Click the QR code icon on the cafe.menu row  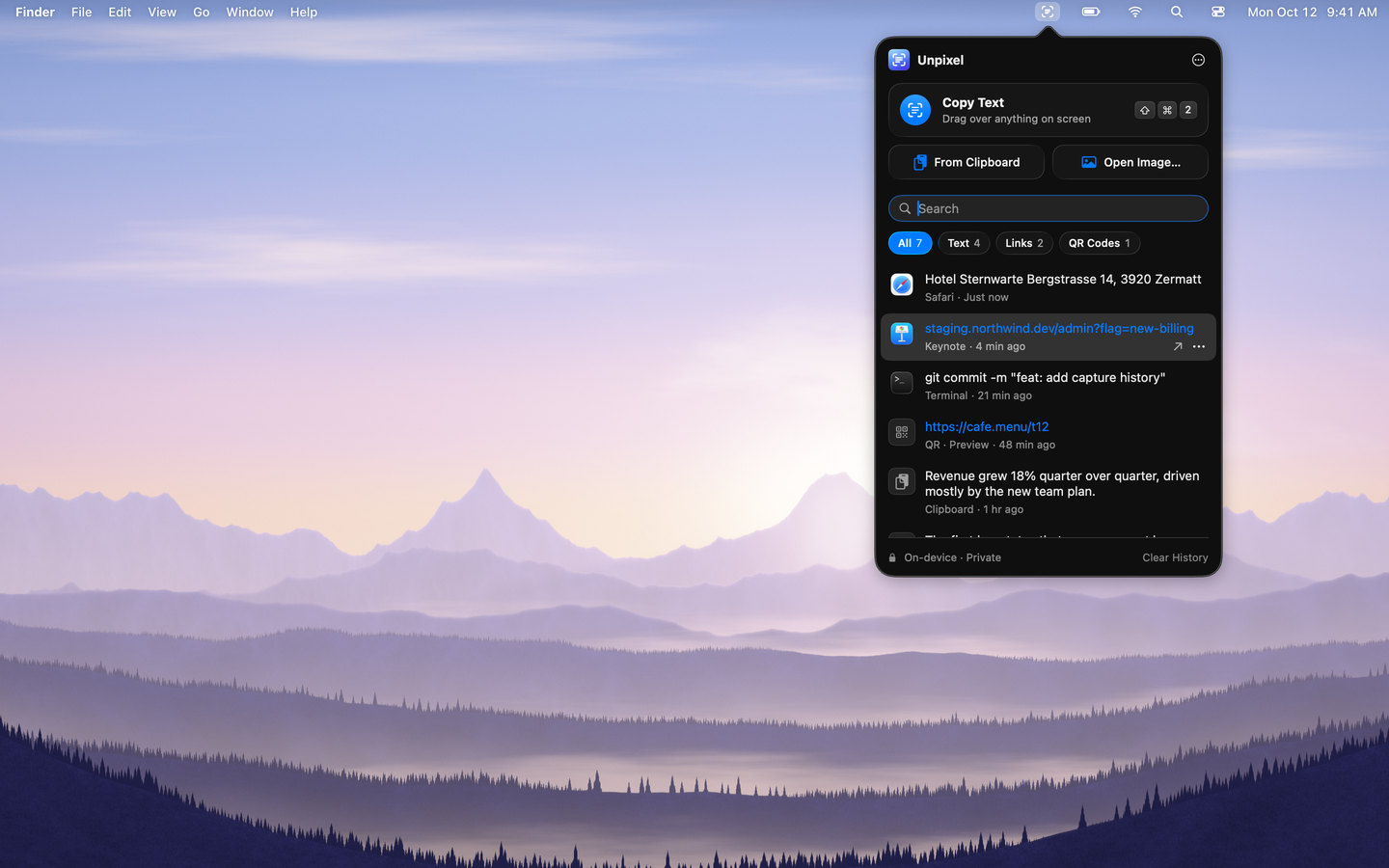point(902,432)
